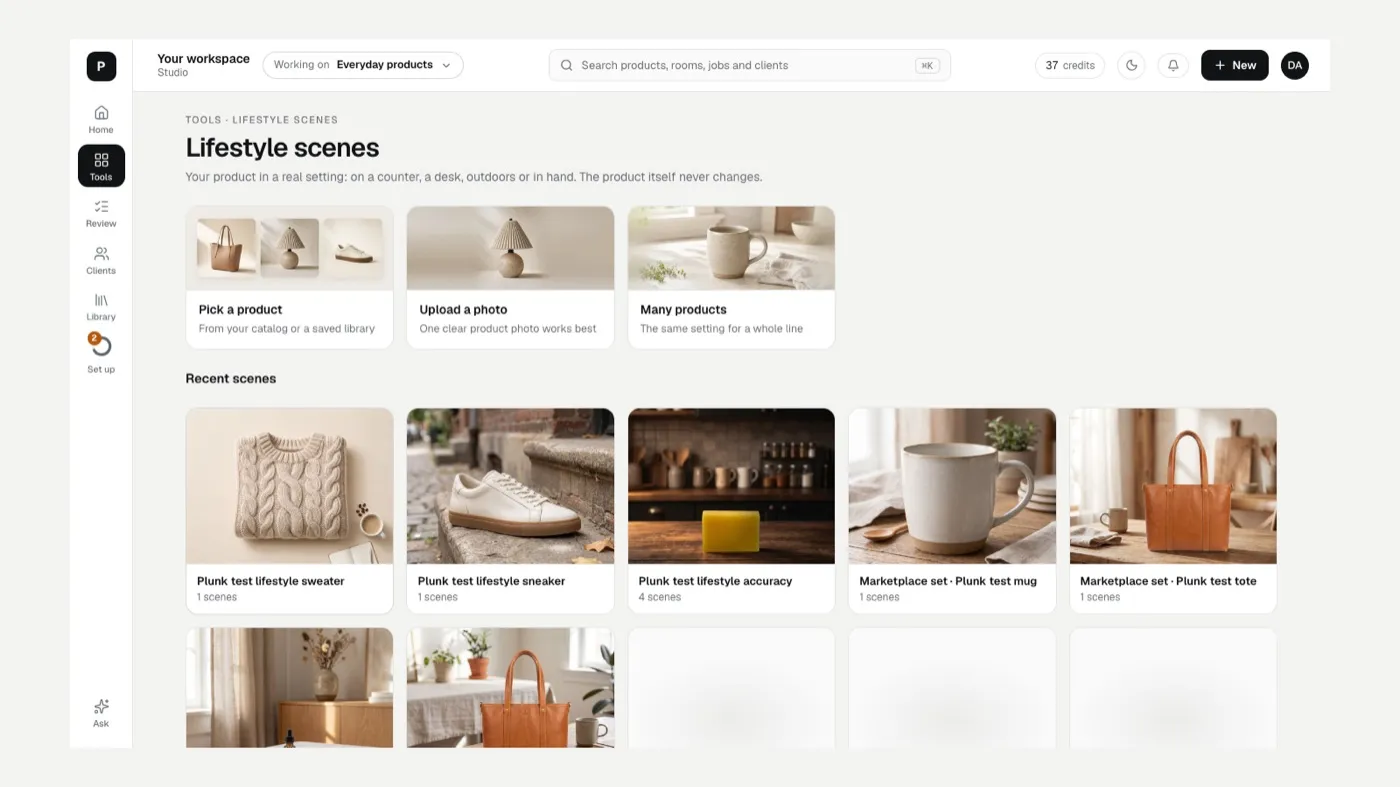Click Your workspace Studio title

[x=203, y=65]
